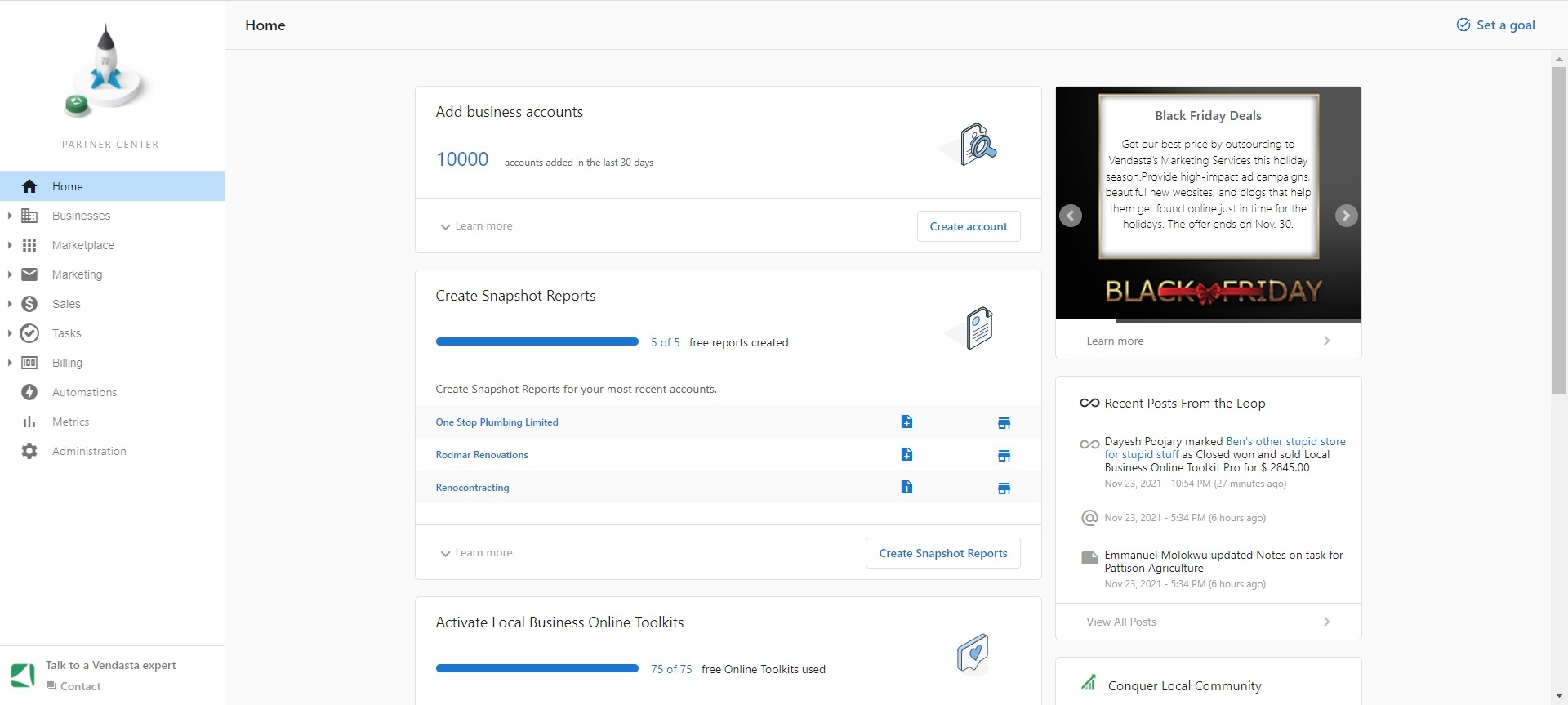The height and width of the screenshot is (705, 1568).
Task: Show previous slide in Black Friday carousel
Action: [1071, 216]
